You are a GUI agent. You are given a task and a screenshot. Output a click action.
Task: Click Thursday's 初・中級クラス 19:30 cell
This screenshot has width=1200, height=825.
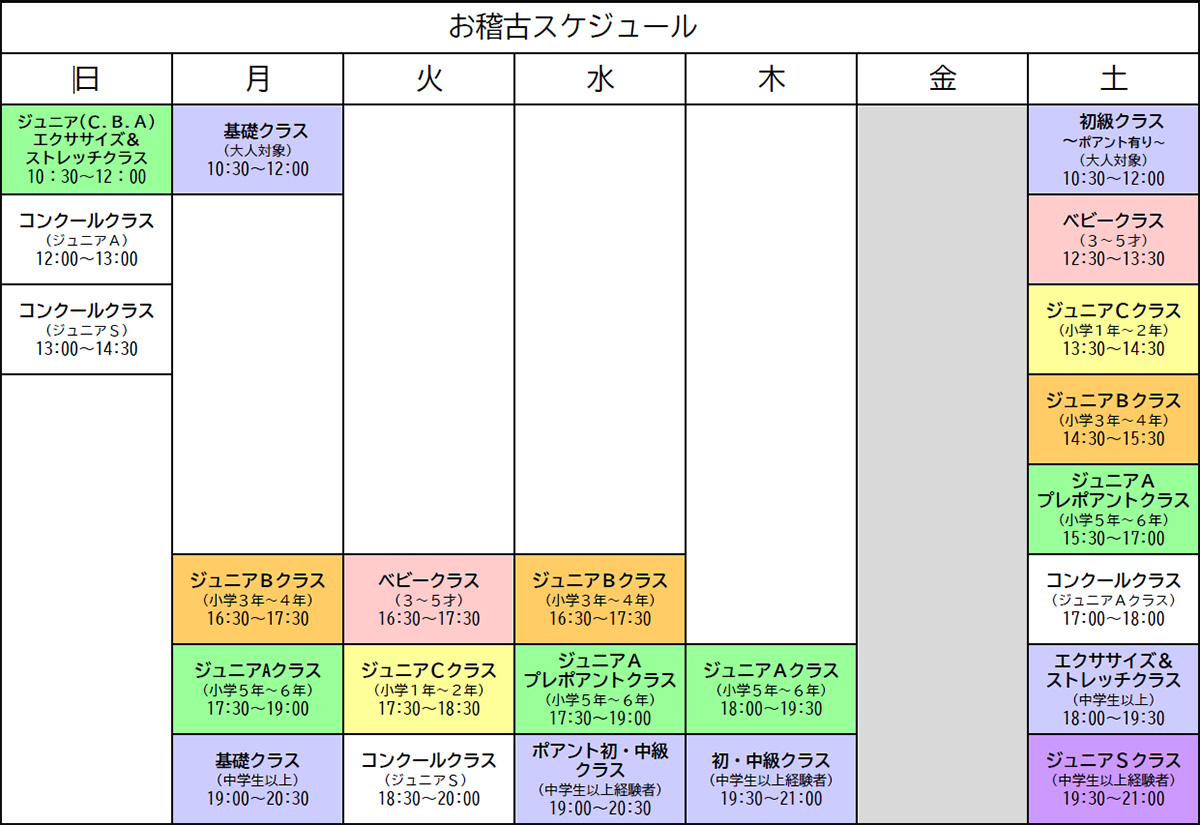tap(771, 779)
